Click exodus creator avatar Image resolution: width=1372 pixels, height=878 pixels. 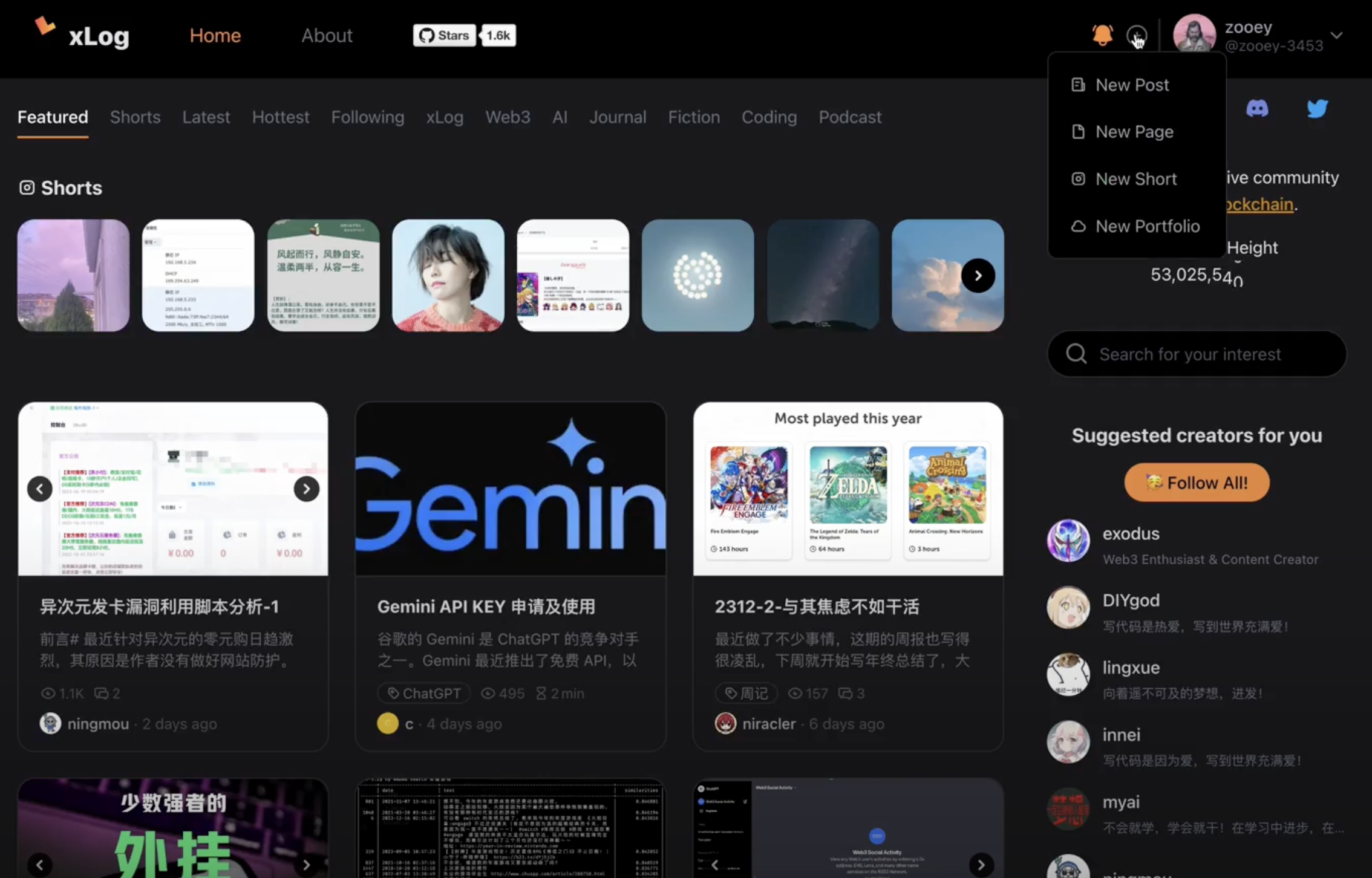(x=1068, y=541)
